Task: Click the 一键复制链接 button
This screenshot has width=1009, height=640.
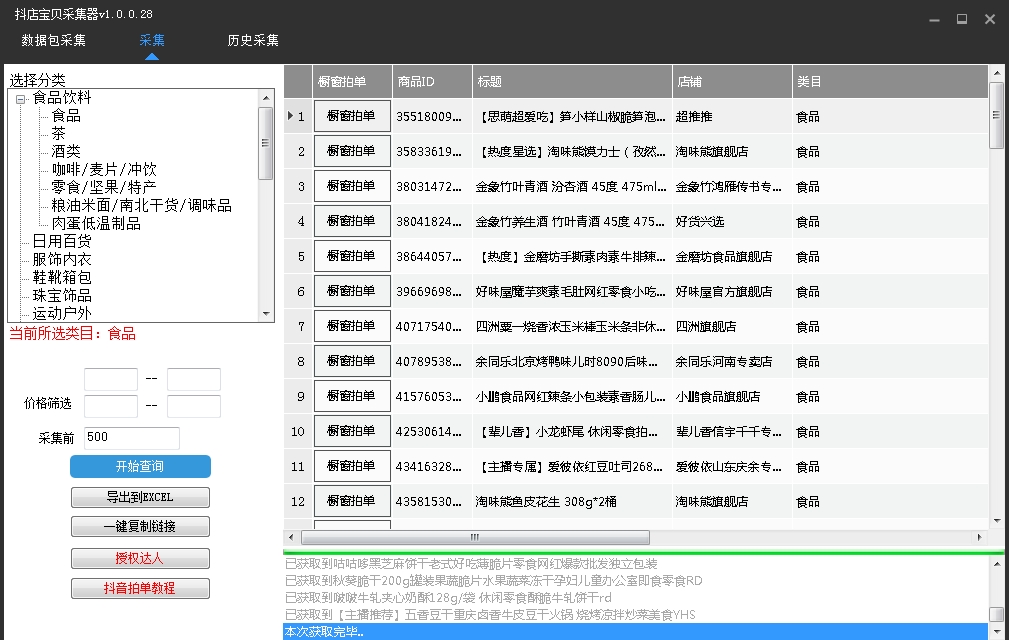Action: pos(140,527)
